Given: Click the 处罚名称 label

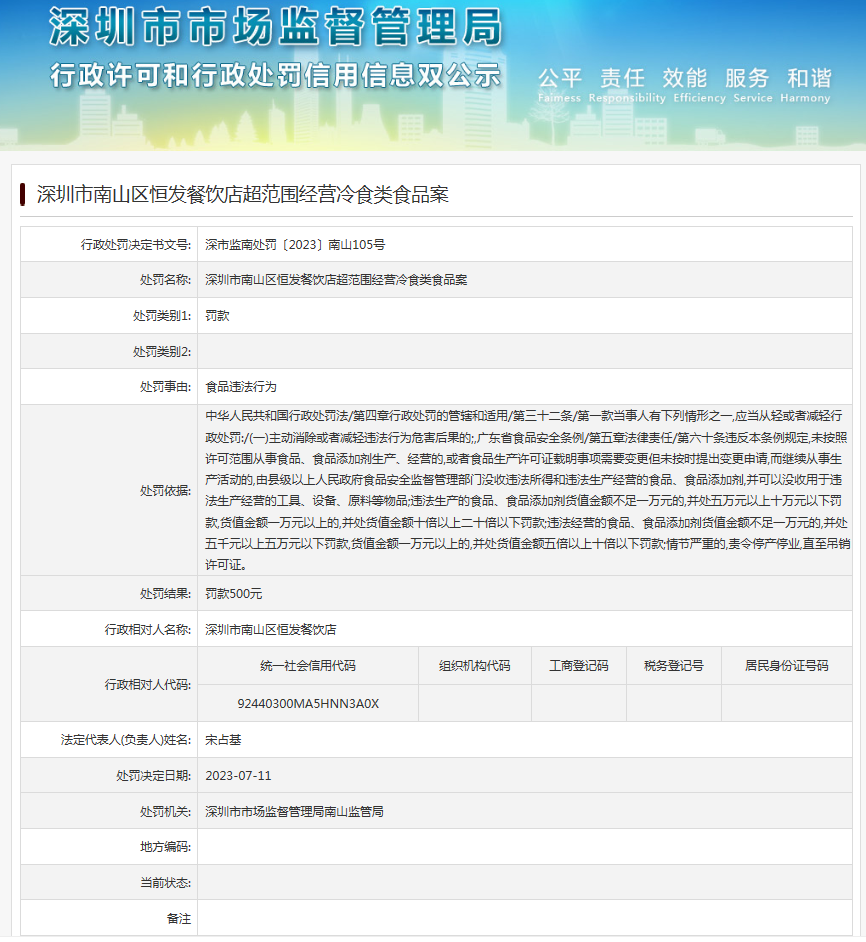Looking at the screenshot, I should point(165,280).
